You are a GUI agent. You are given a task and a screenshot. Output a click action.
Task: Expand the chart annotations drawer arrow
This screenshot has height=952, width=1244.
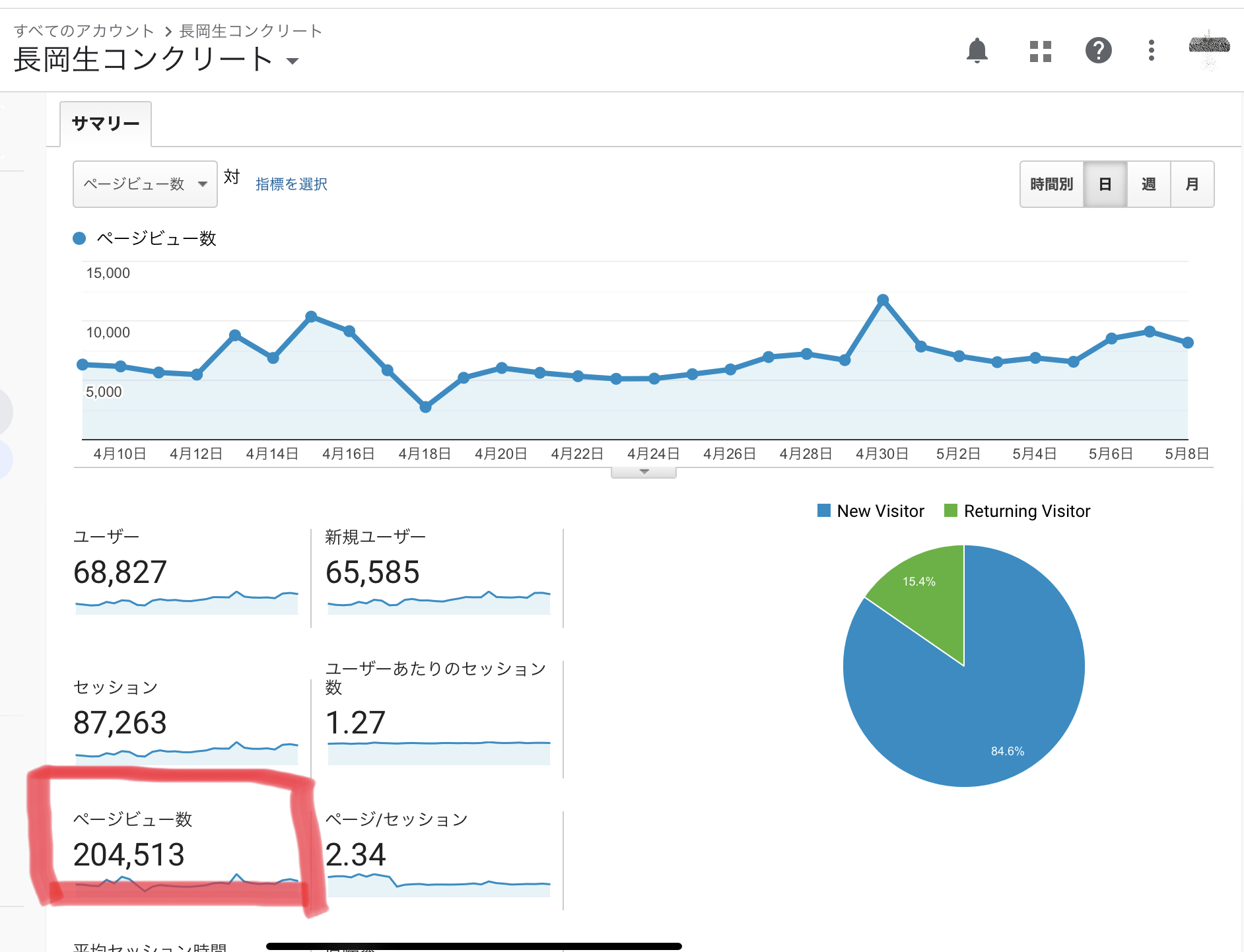644,472
